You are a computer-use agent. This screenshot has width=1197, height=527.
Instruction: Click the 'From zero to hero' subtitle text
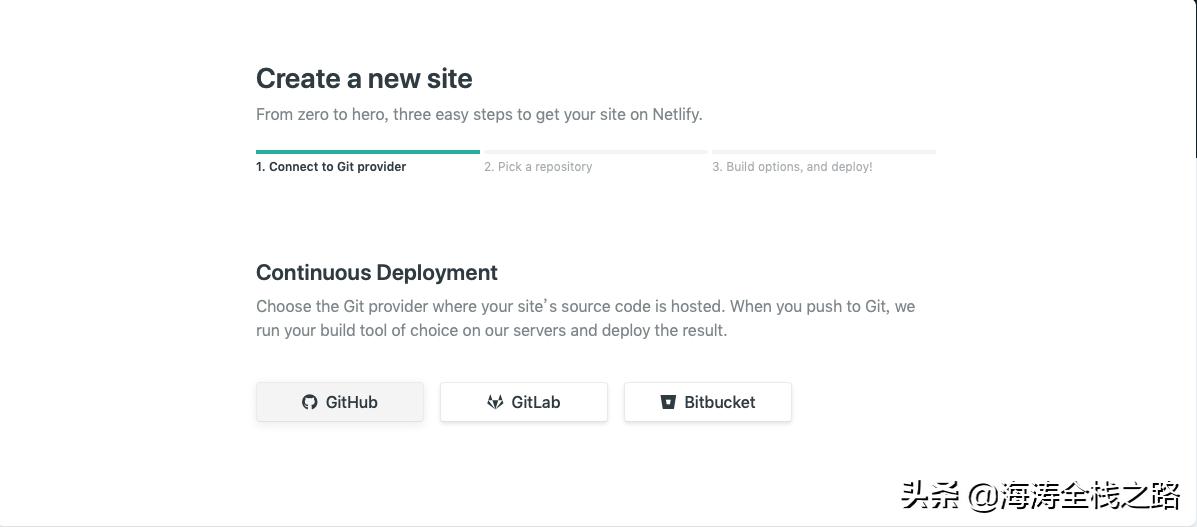[x=479, y=115]
